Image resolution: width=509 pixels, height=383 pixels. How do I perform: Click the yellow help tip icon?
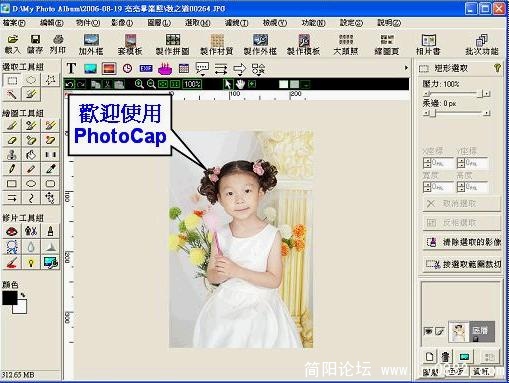pyautogui.click(x=497, y=68)
